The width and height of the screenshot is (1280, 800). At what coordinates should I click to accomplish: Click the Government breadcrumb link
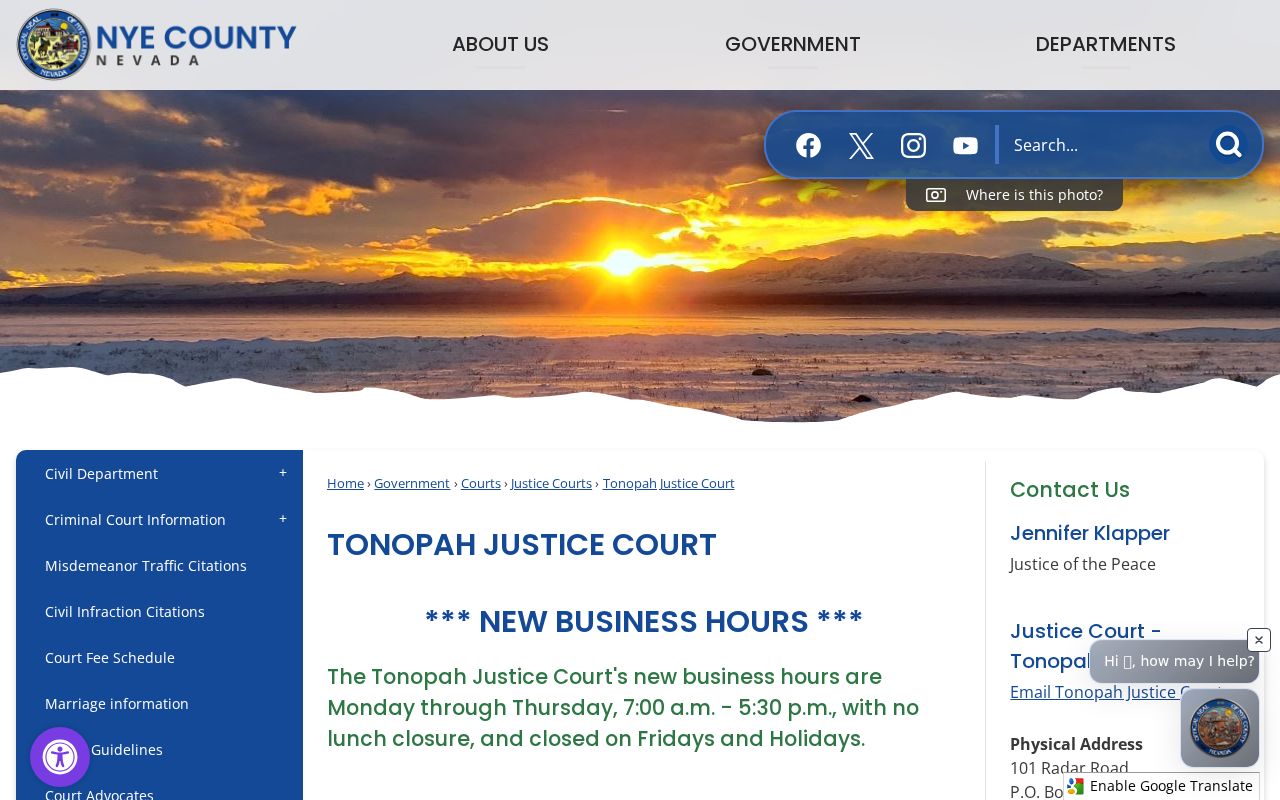[412, 483]
